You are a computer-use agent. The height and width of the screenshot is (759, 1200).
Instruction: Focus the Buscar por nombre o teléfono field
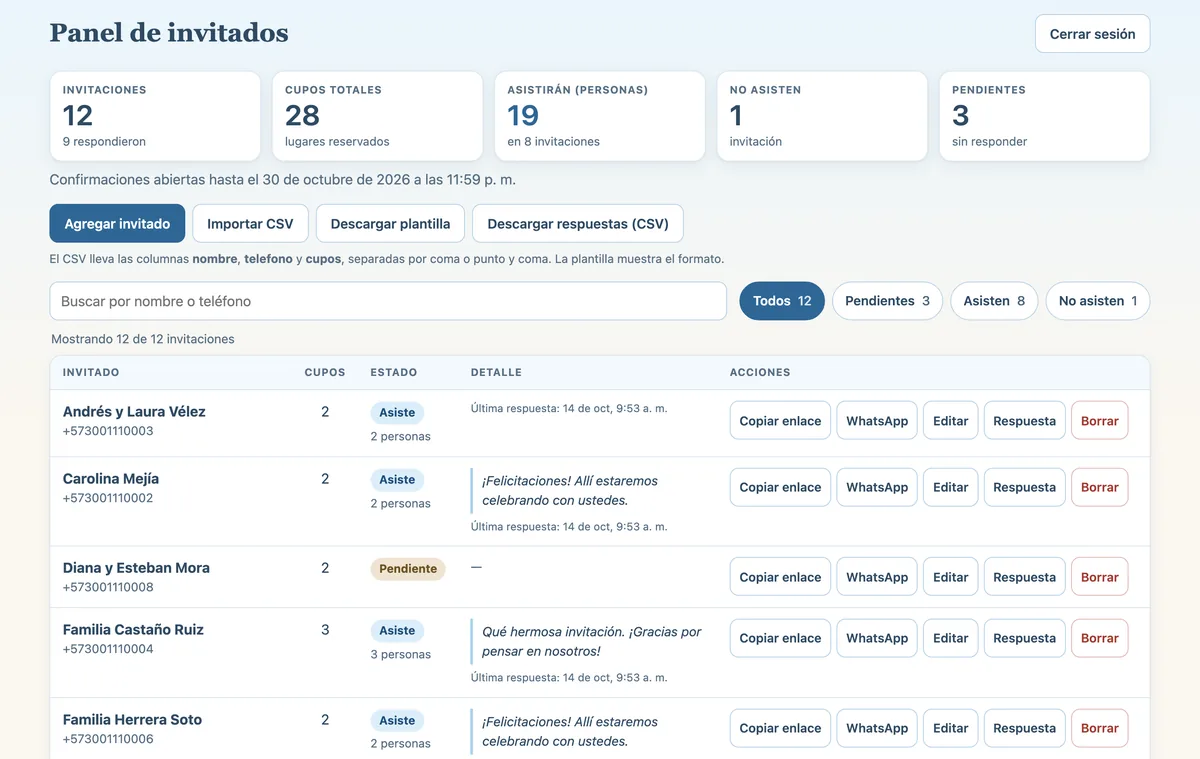[x=388, y=301]
